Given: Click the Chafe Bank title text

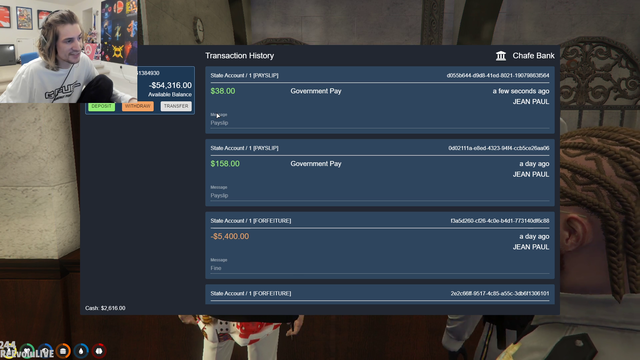Looking at the screenshot, I should coord(533,56).
